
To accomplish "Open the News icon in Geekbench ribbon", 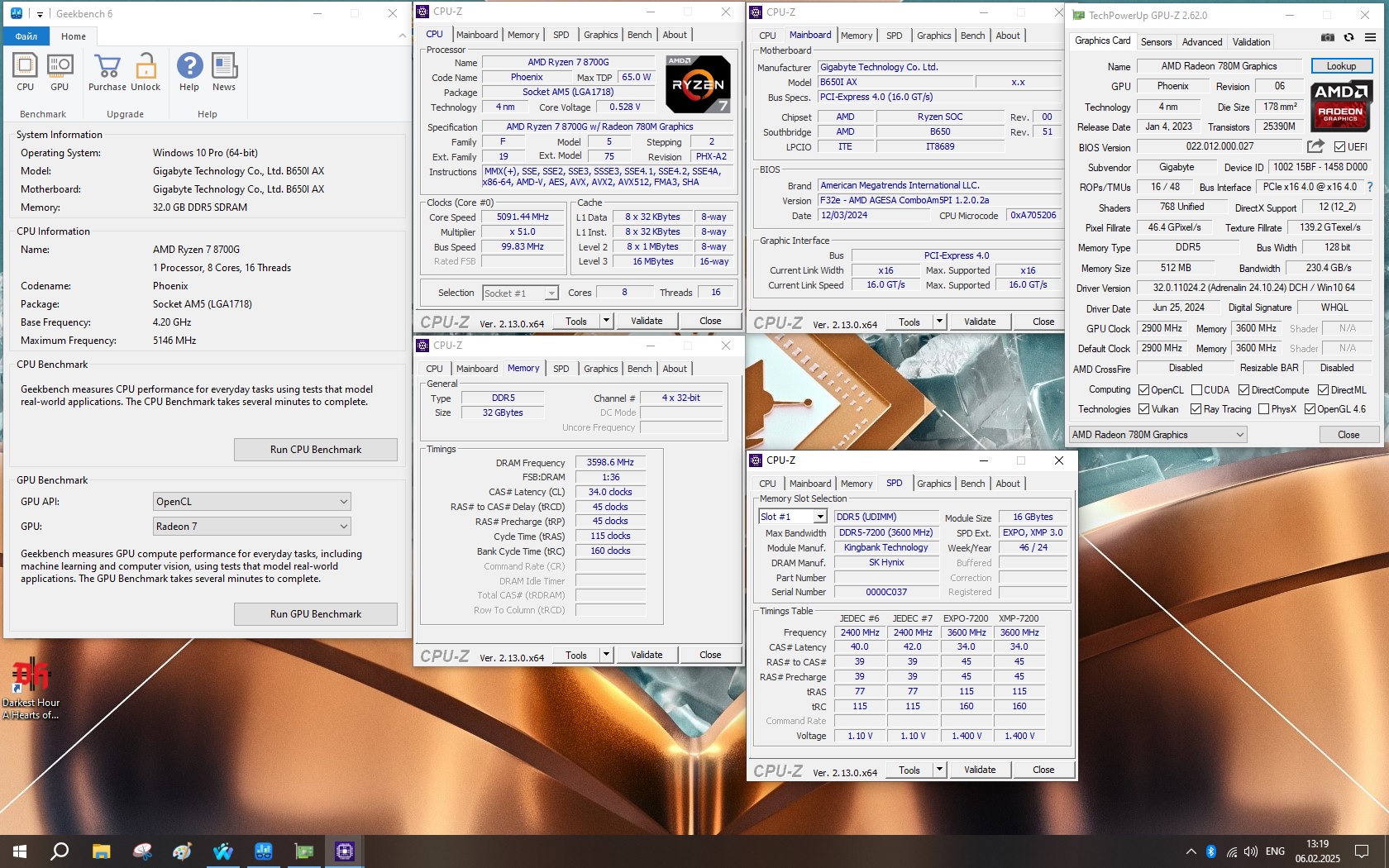I will tap(224, 72).
